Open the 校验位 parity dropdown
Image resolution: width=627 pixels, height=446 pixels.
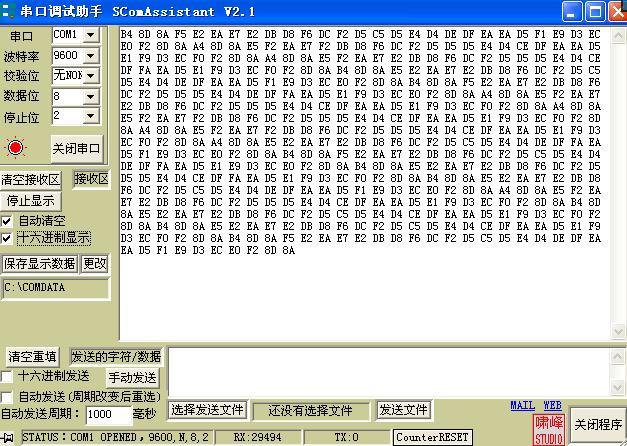[91, 75]
